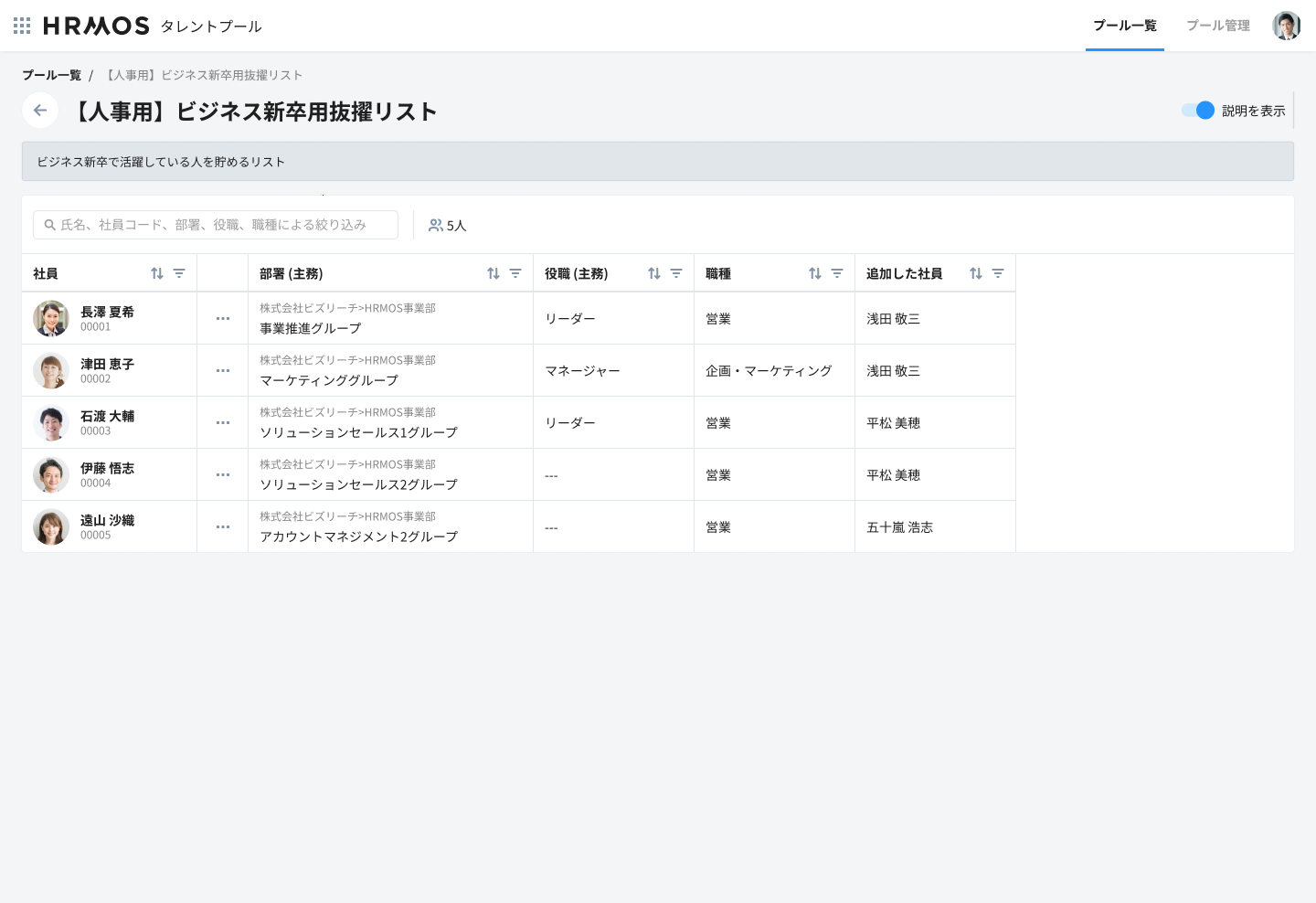Click the HRMOS logo
1316x903 pixels.
[x=96, y=26]
